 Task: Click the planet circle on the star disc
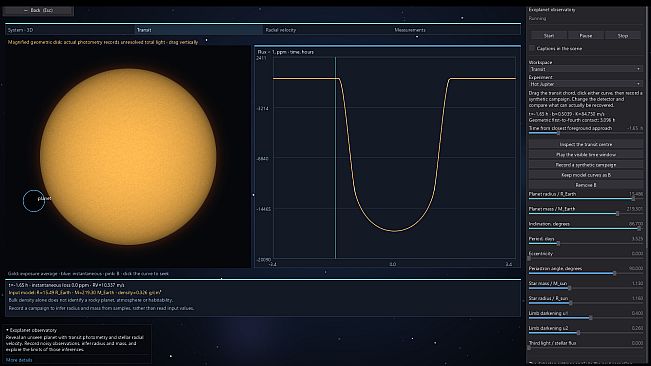click(34, 201)
